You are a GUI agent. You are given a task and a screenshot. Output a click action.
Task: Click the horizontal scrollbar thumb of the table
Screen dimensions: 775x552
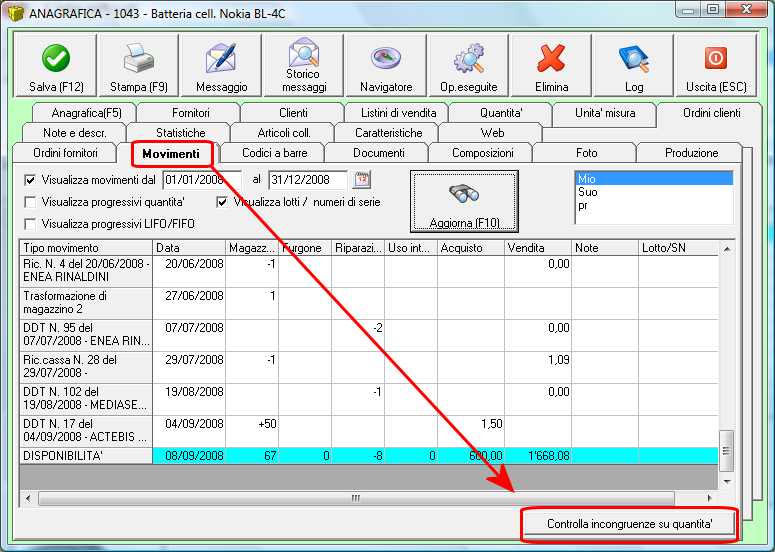[x=356, y=498]
